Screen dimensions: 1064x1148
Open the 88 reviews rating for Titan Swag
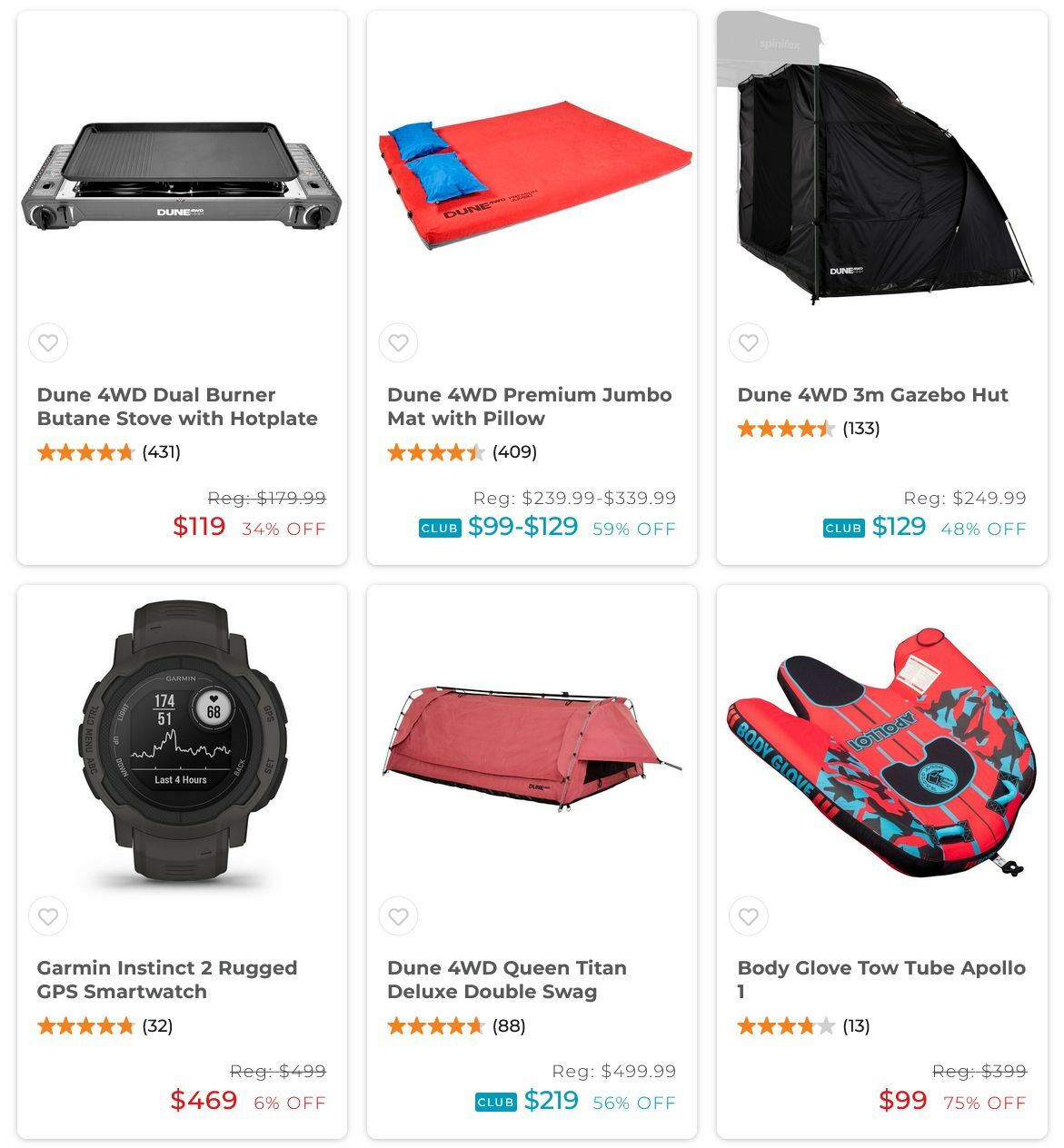coord(457,1026)
